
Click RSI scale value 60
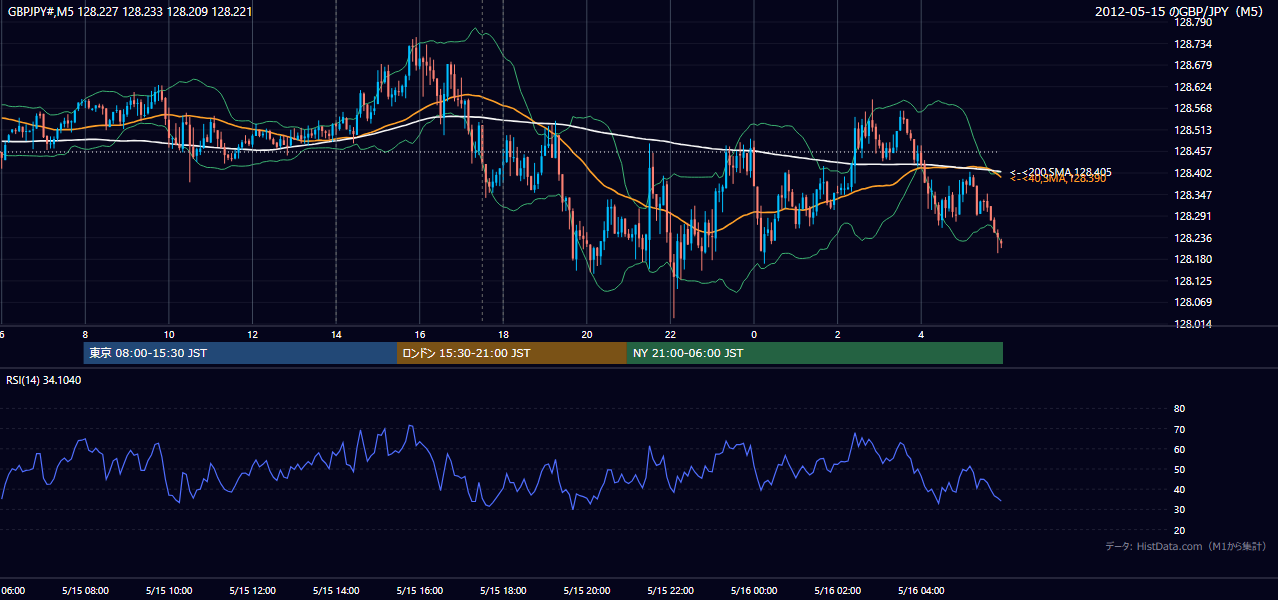pos(1179,449)
